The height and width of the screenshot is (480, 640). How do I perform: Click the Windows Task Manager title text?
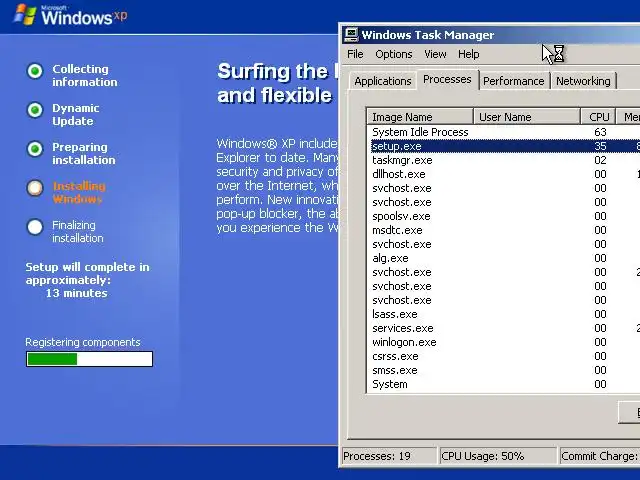pos(427,35)
